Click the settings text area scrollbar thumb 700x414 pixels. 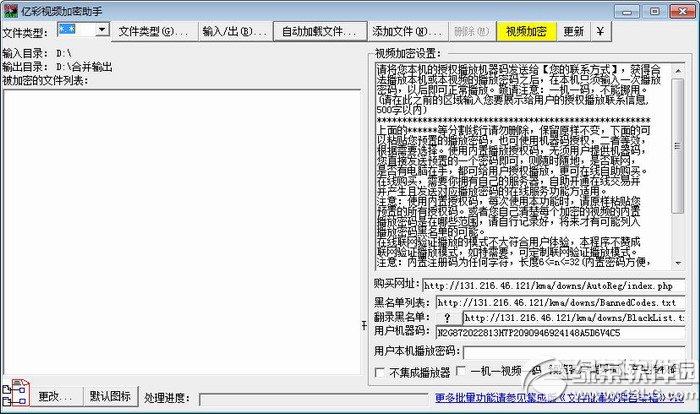(x=678, y=146)
